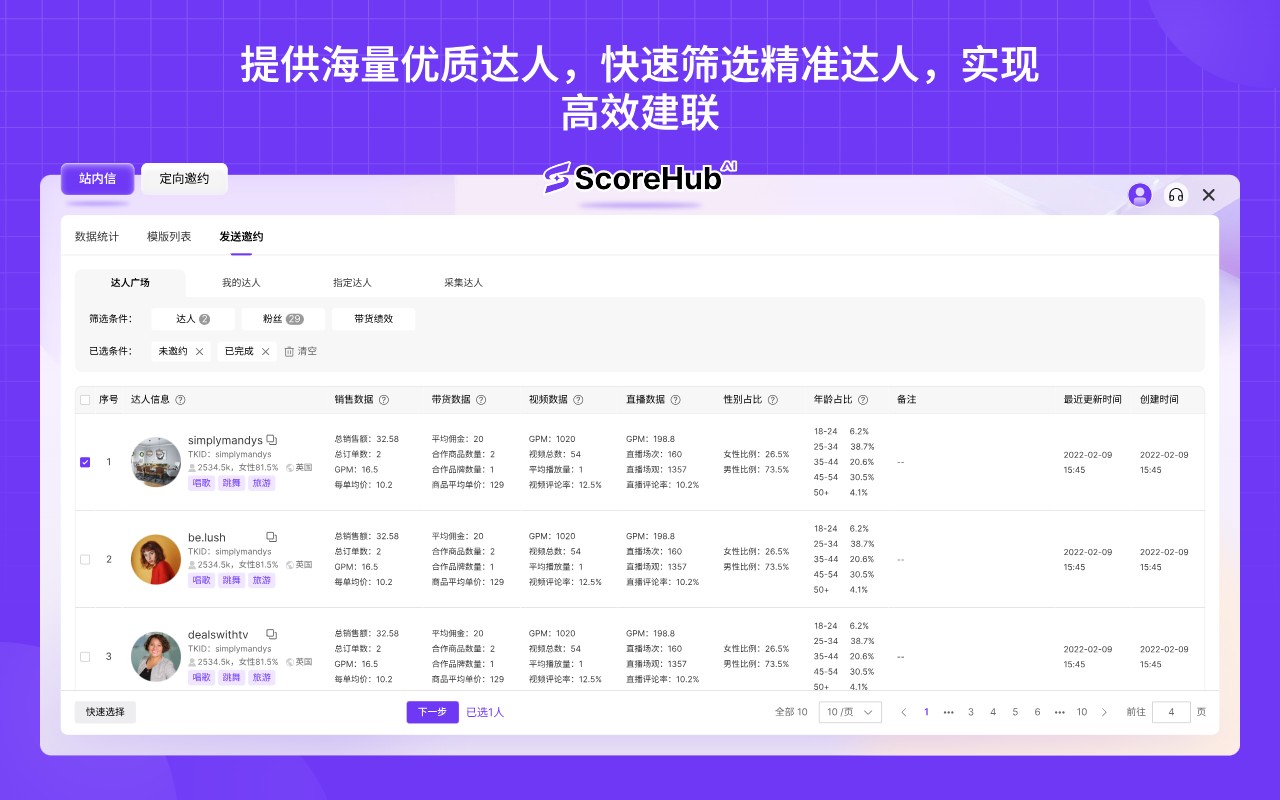Open the 10/页 page size dropdown
The width and height of the screenshot is (1280, 800).
(849, 711)
